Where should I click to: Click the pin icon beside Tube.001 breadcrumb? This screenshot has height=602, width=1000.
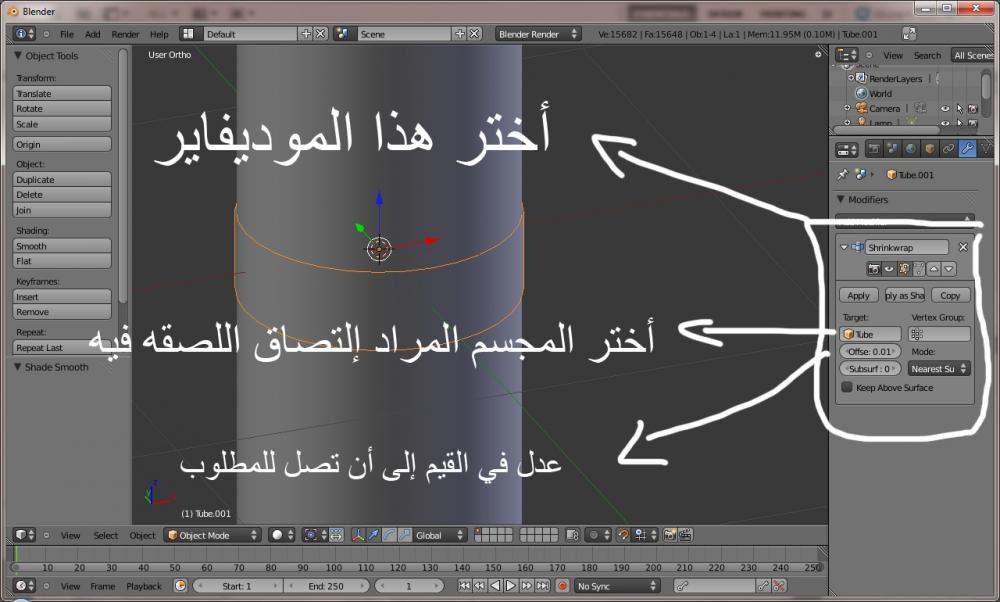pyautogui.click(x=843, y=175)
